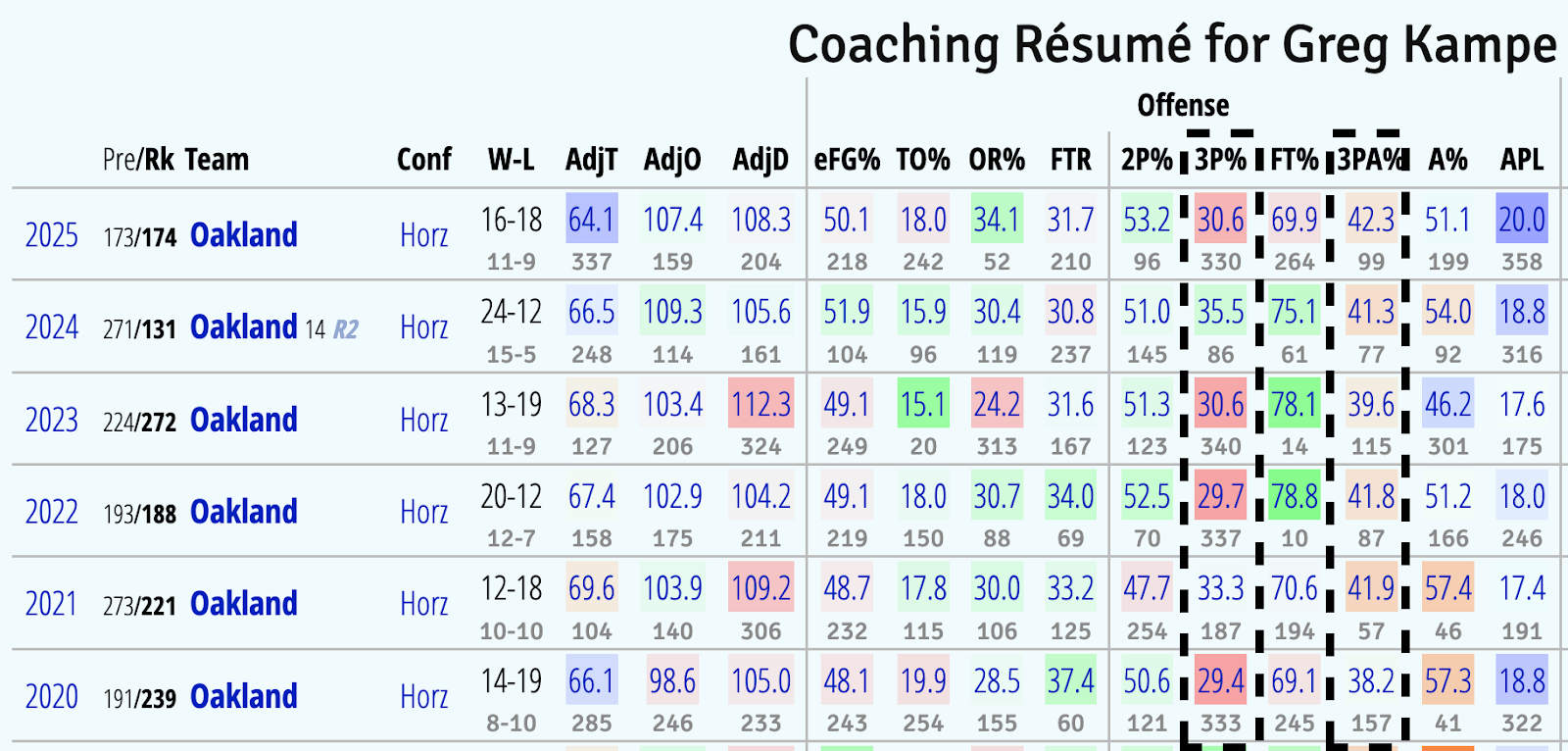The image size is (1568, 751).
Task: Click the eFG% column header
Action: pos(847,160)
